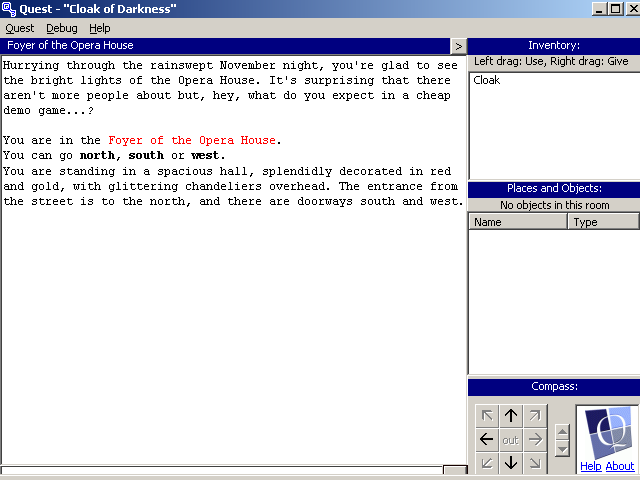Viewport: 640px width, 480px height.
Task: Click the compass 'up' level arrow
Action: click(563, 432)
